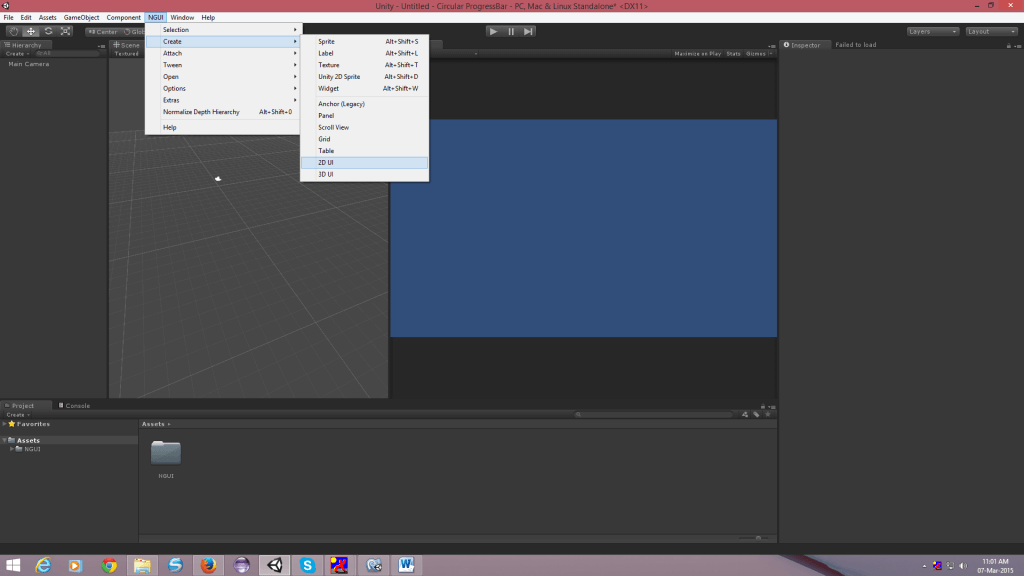Image resolution: width=1024 pixels, height=576 pixels.
Task: Switch to the Scene tab
Action: tap(127, 45)
